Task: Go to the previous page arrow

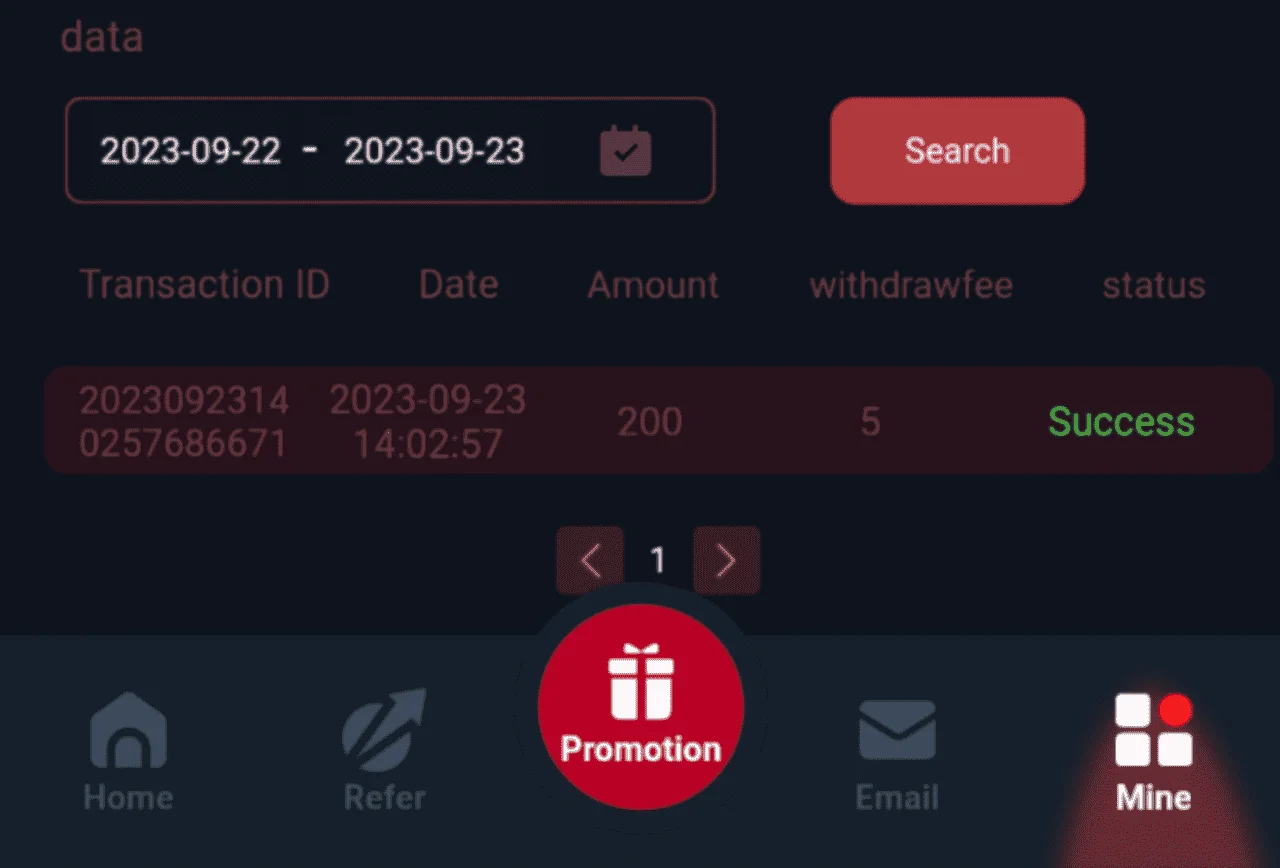Action: coord(590,560)
